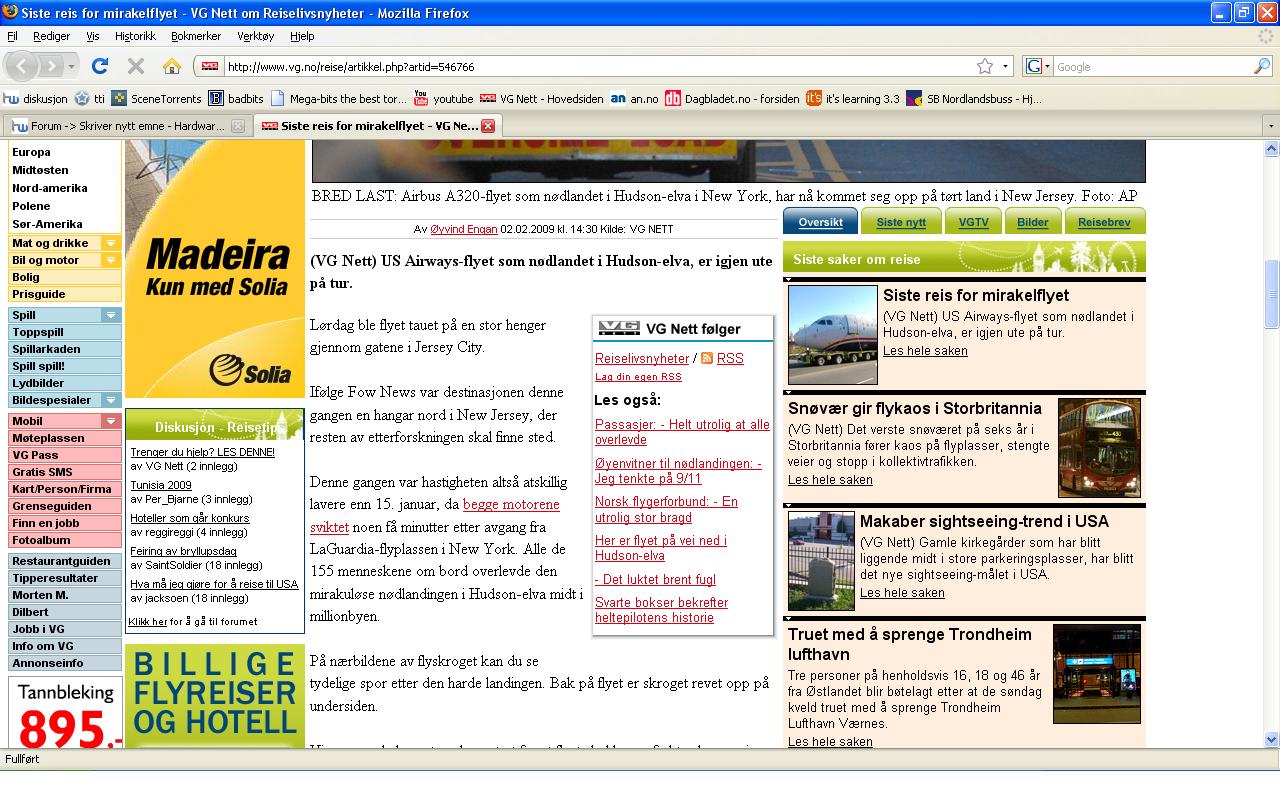Click the scrollbar down arrow
Viewport: 1280px width, 800px height.
pyautogui.click(x=1272, y=740)
